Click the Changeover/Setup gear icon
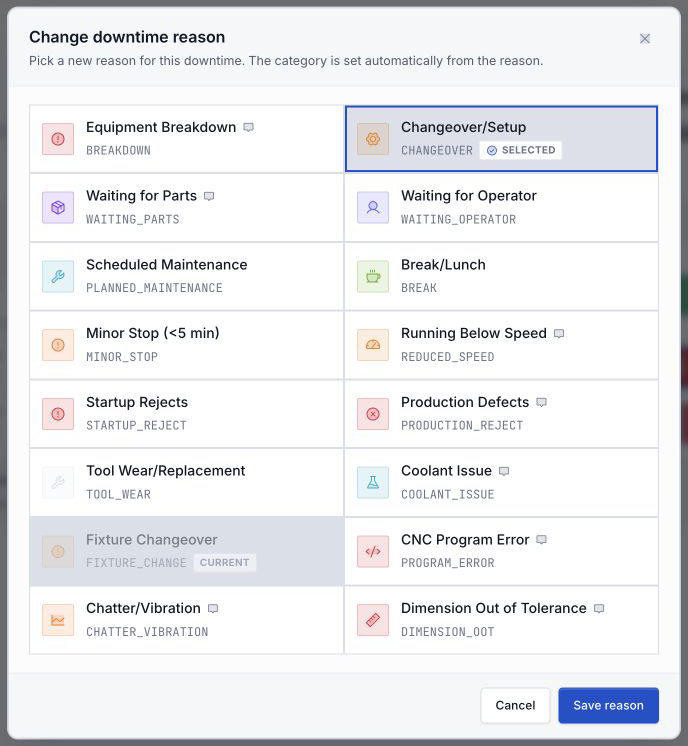 click(x=373, y=139)
